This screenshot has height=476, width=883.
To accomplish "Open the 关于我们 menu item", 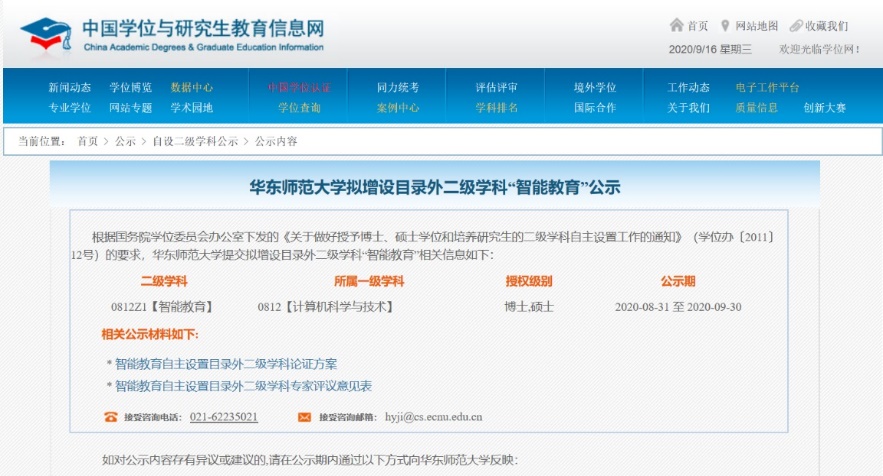I will (x=688, y=108).
